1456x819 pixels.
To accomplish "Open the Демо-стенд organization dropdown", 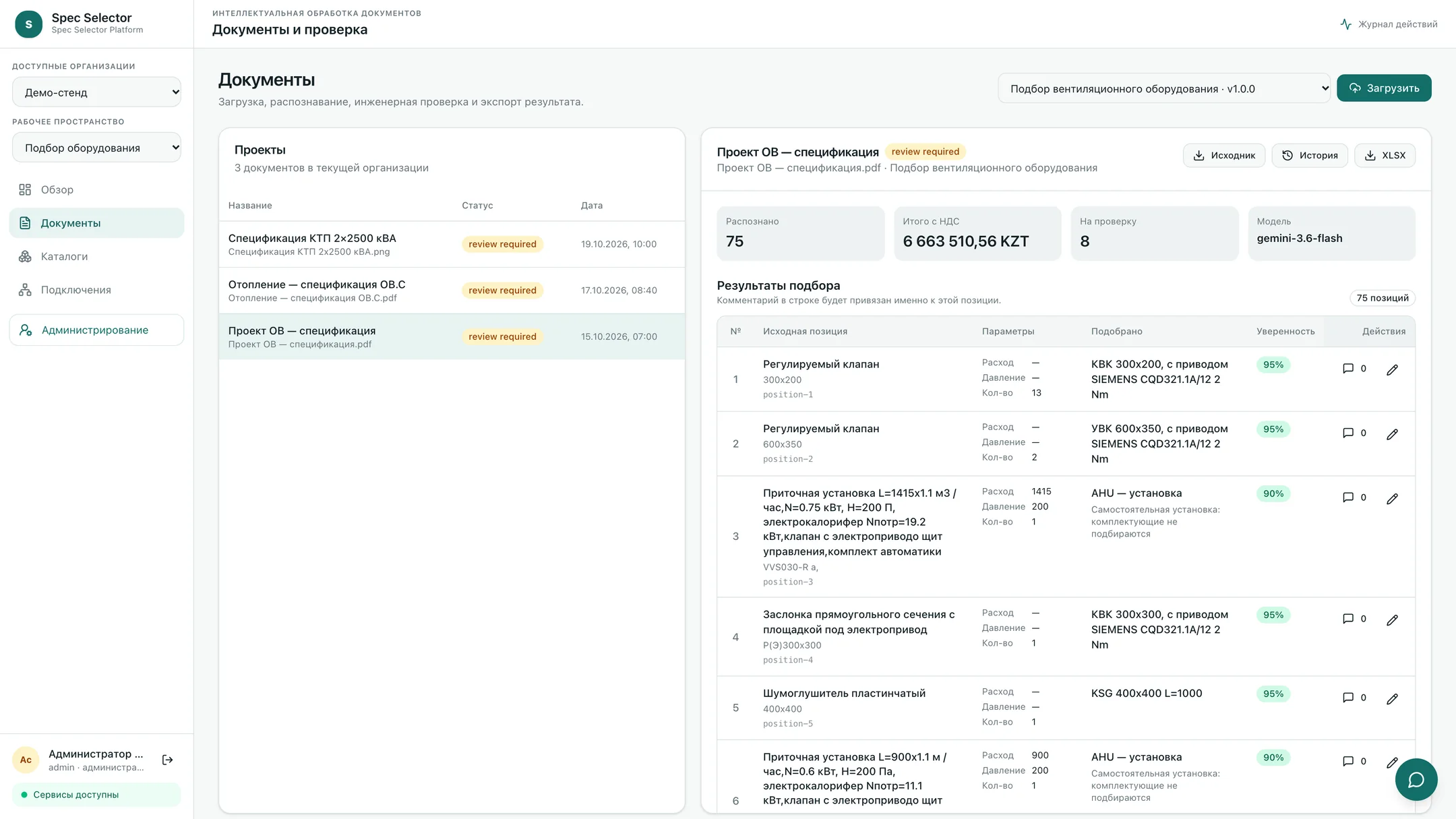I will pyautogui.click(x=96, y=92).
